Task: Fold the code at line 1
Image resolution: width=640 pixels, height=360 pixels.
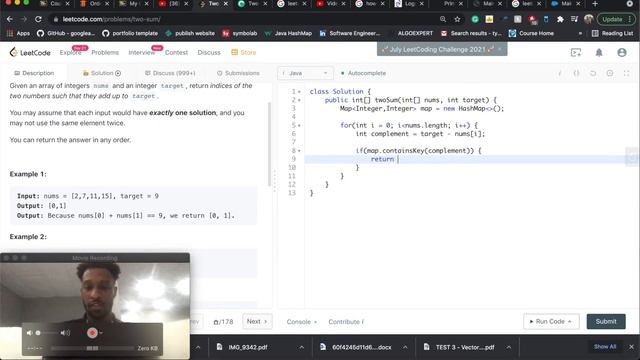Action: tap(299, 92)
